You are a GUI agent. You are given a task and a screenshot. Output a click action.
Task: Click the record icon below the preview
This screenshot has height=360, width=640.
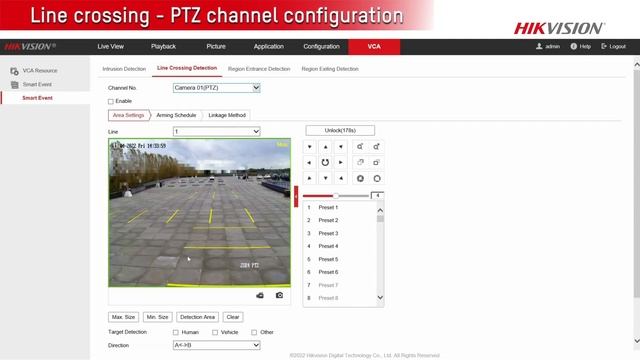pyautogui.click(x=260, y=295)
